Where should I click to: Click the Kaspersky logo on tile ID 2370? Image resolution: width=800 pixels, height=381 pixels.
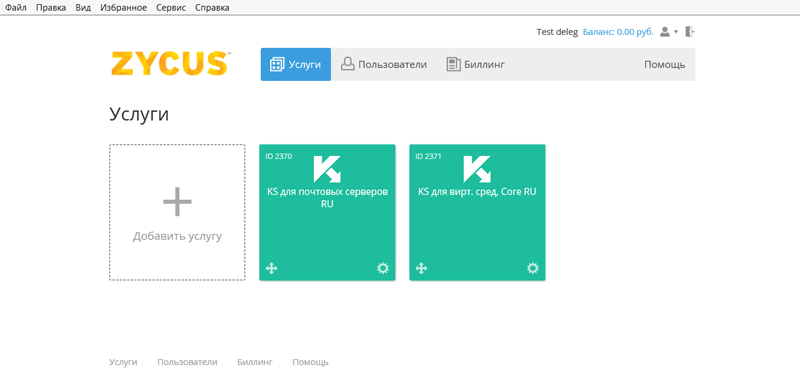pos(327,169)
